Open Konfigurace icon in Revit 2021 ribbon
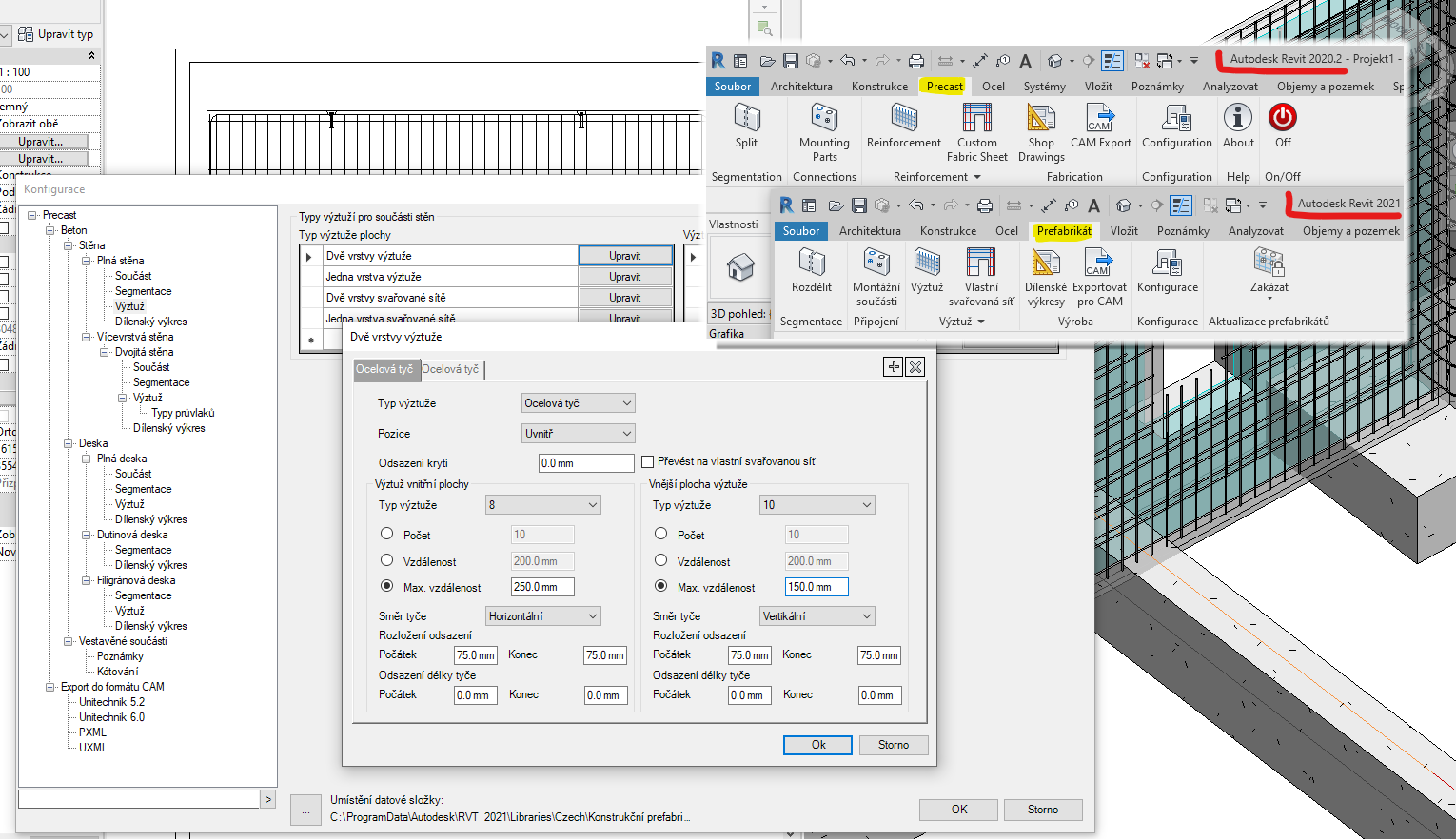Screen dimensions: 1456x839 [x=1168, y=262]
